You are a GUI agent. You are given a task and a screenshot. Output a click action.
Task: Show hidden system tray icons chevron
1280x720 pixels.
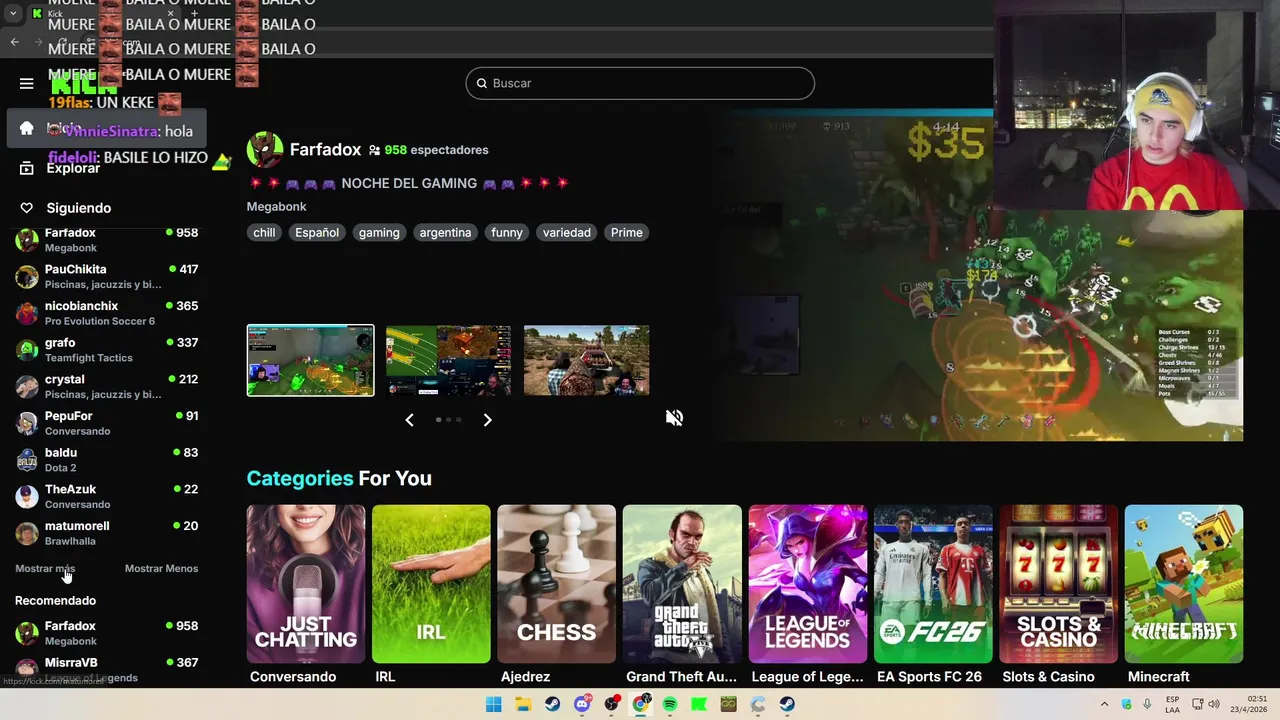click(x=1104, y=704)
